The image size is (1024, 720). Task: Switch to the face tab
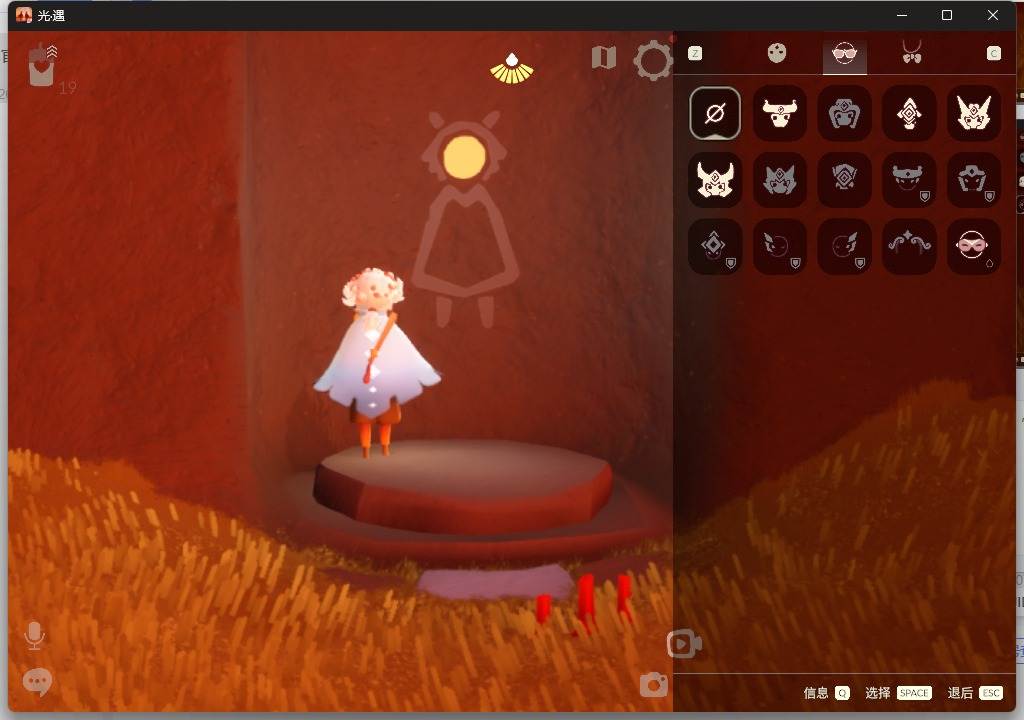[x=776, y=53]
